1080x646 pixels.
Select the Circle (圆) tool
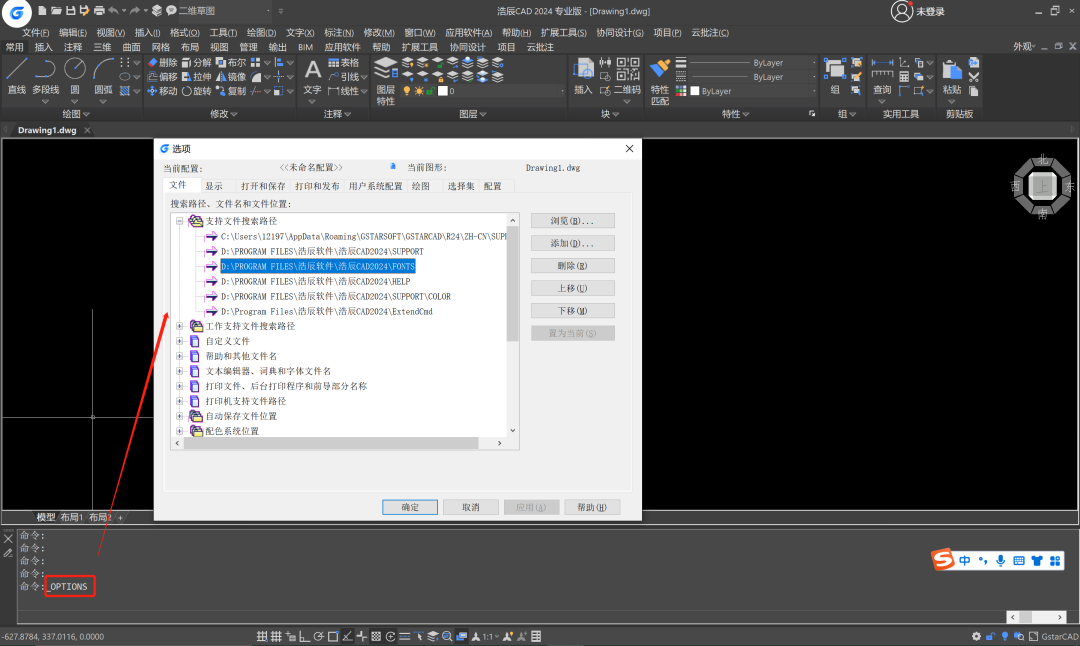tap(74, 76)
